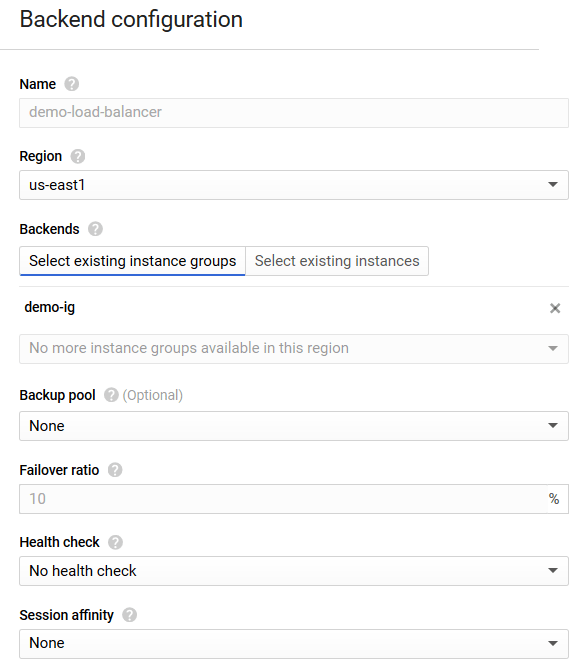
Task: Click the Health check dropdown arrow
Action: 553,570
